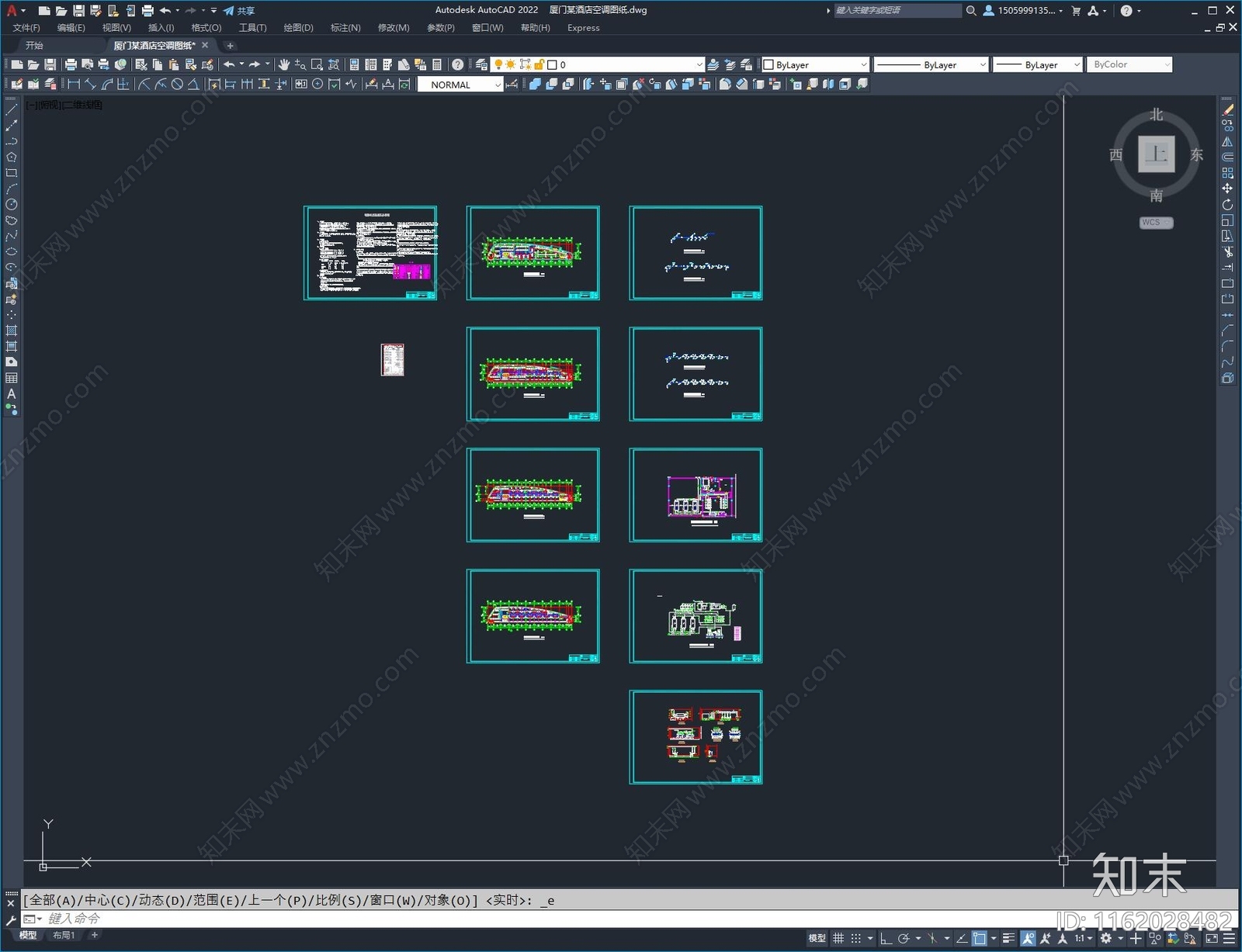The width and height of the screenshot is (1242, 952).
Task: Select the Line draw tool
Action: click(11, 110)
